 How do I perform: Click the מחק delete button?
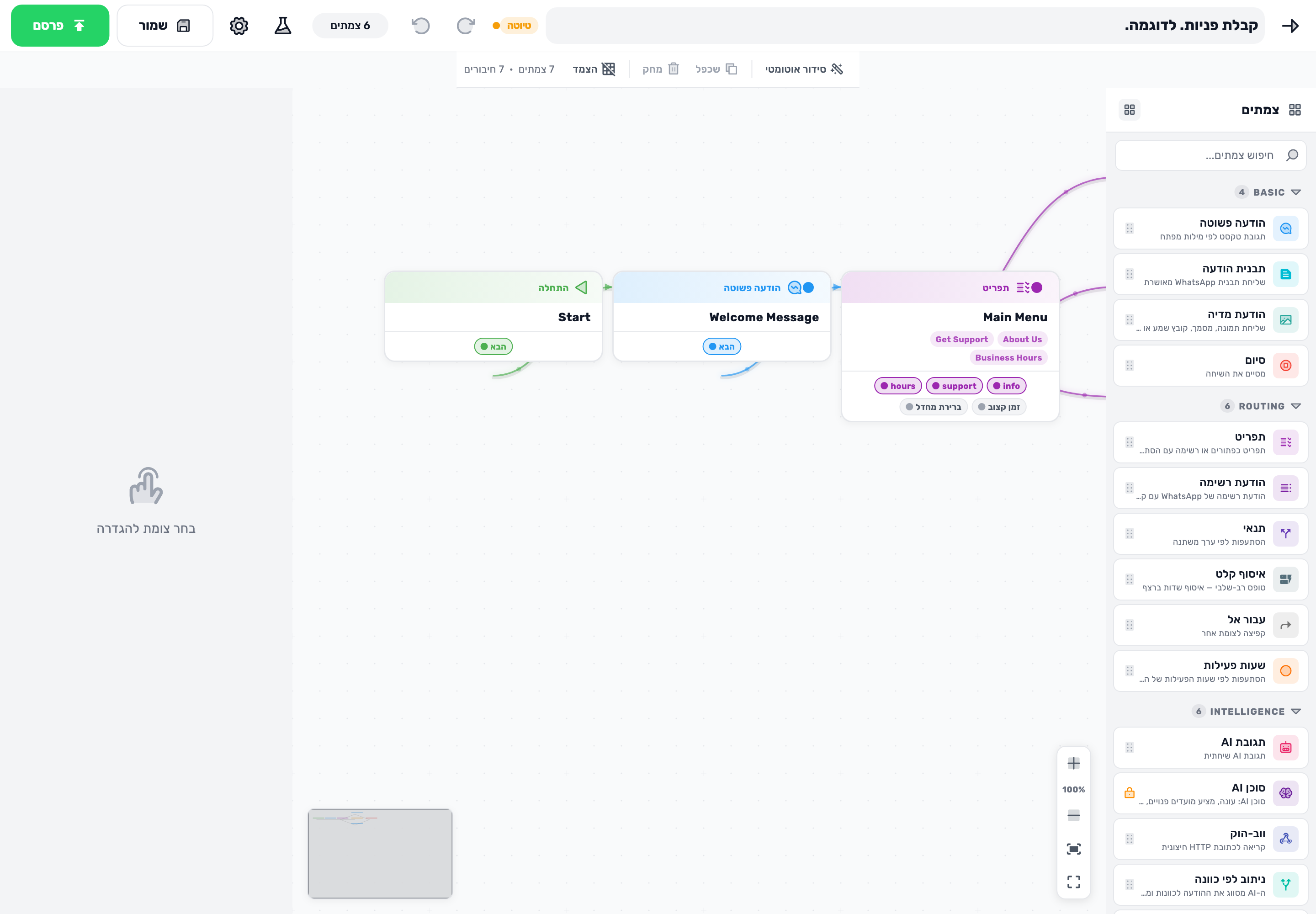click(x=660, y=69)
